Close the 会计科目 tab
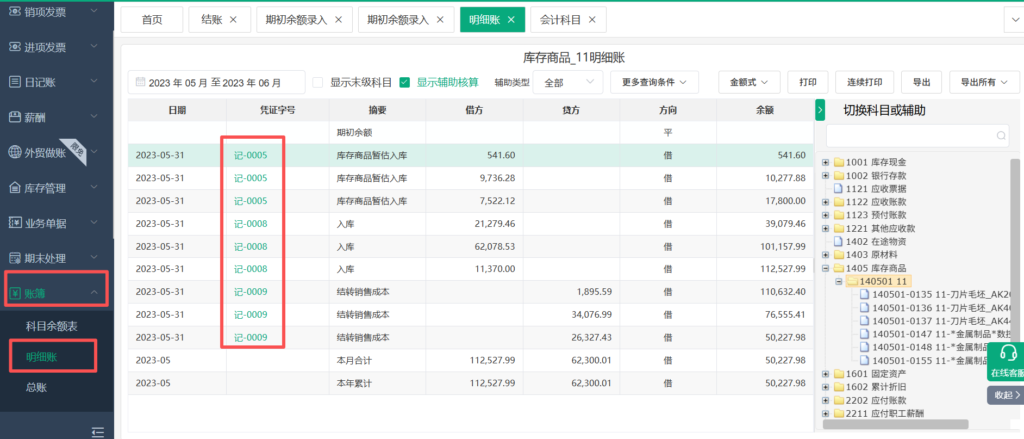This screenshot has width=1024, height=439. point(592,19)
